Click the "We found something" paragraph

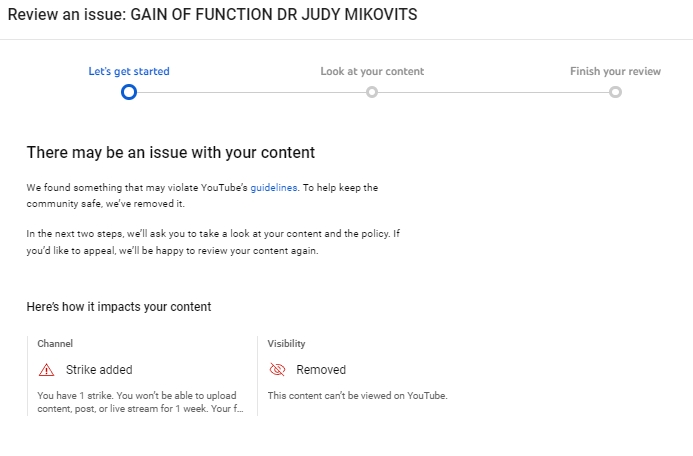pos(202,194)
